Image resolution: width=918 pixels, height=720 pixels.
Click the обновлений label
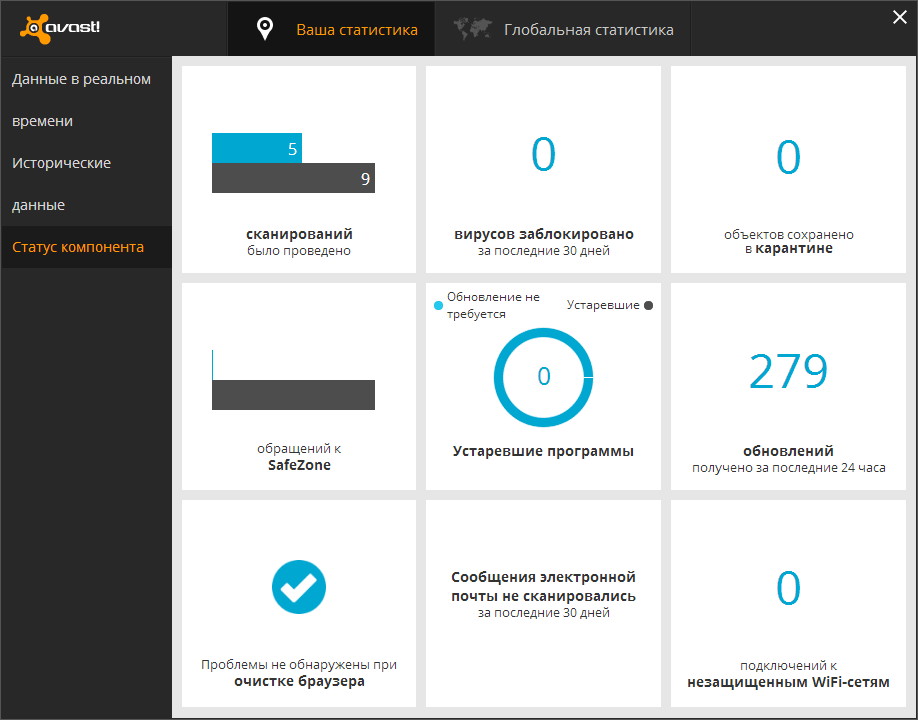point(788,451)
